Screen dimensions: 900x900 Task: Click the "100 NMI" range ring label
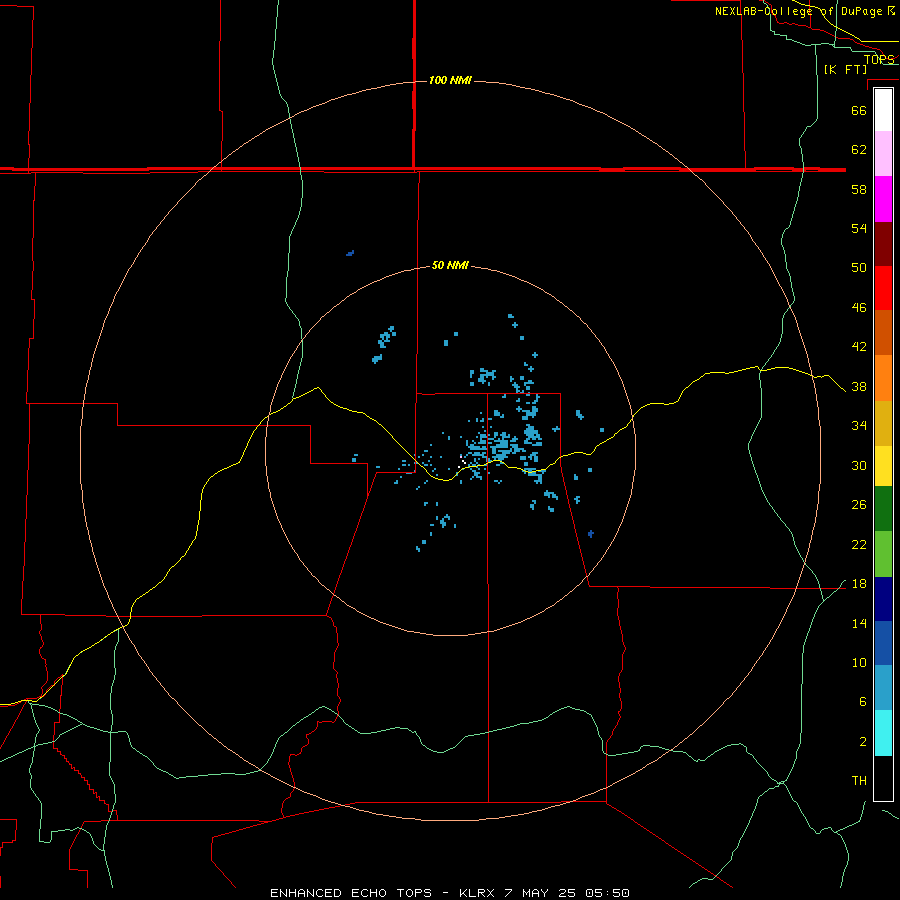coord(450,80)
